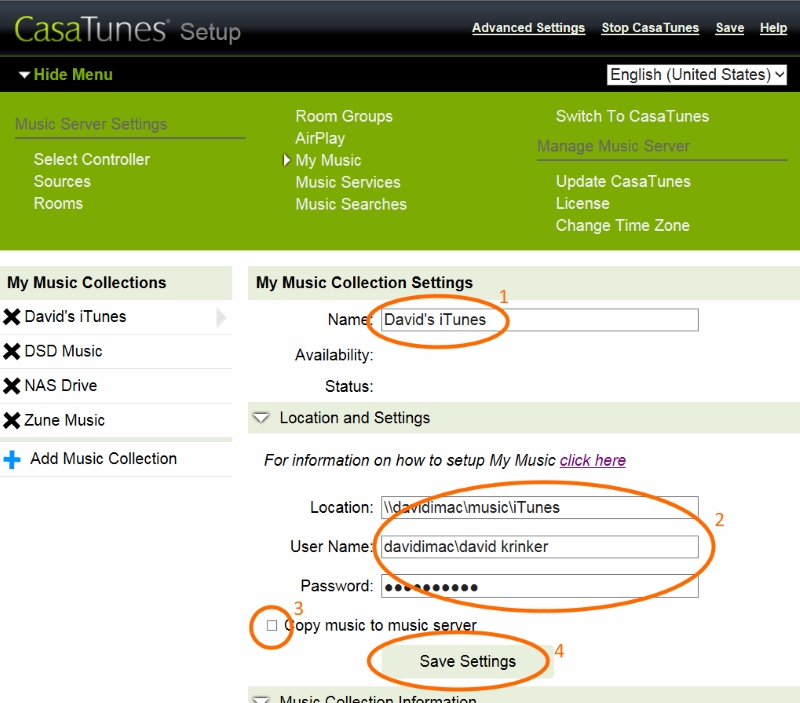Open Music Searches menu item
Image resolution: width=800 pixels, height=703 pixels.
click(351, 204)
